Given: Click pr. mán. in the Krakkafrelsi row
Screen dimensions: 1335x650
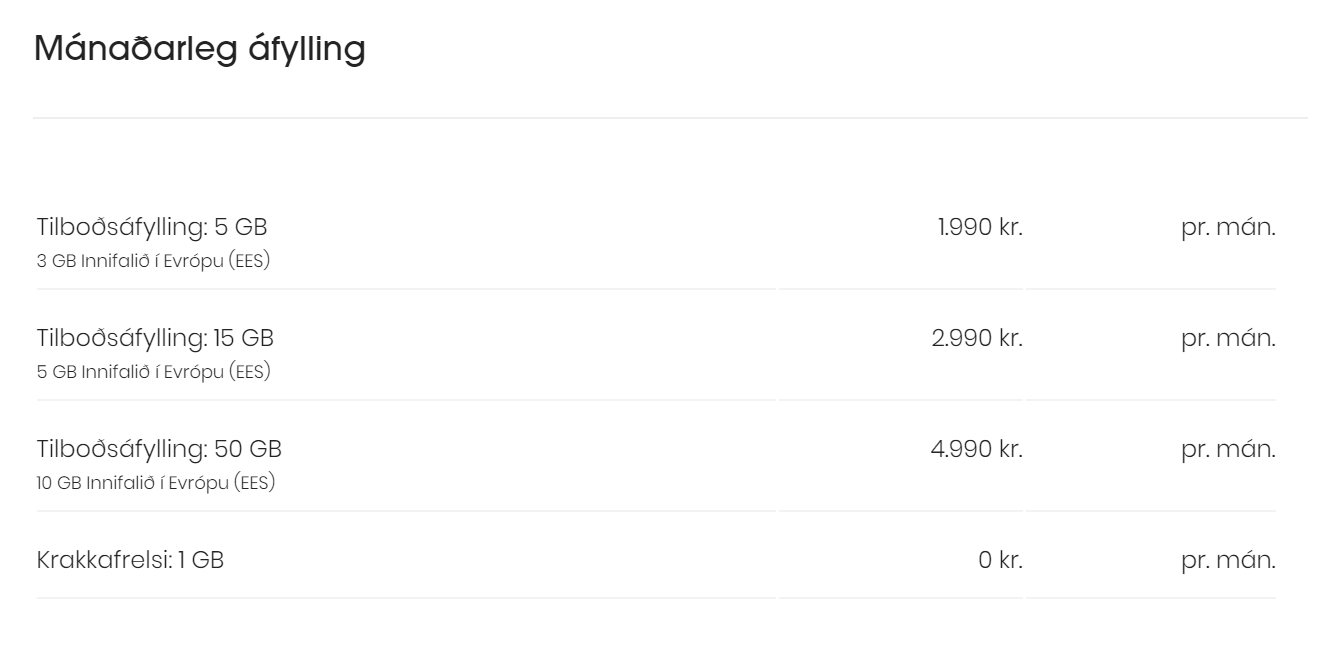Looking at the screenshot, I should (x=1228, y=560).
